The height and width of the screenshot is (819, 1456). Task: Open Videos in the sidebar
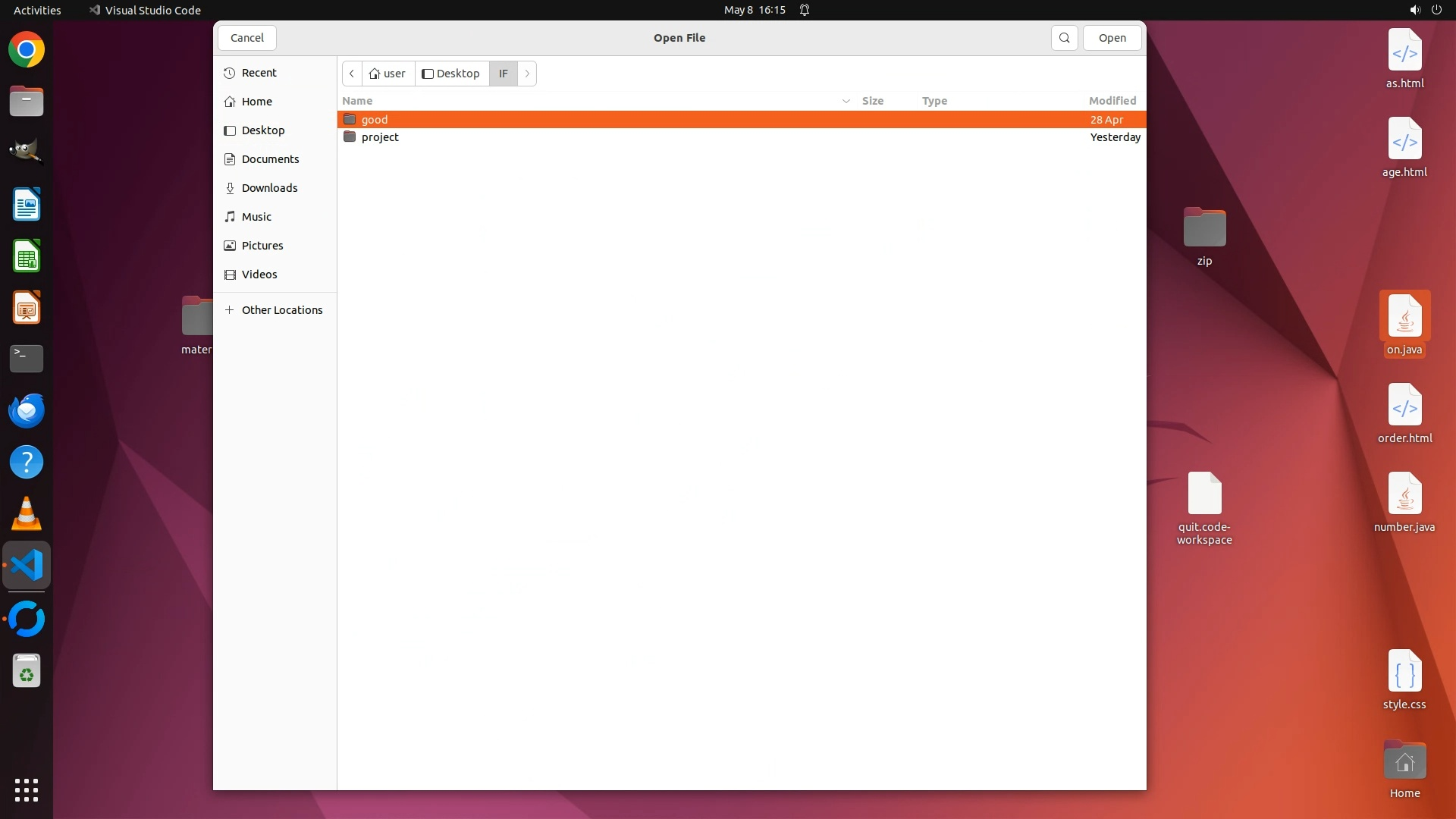[x=259, y=275]
